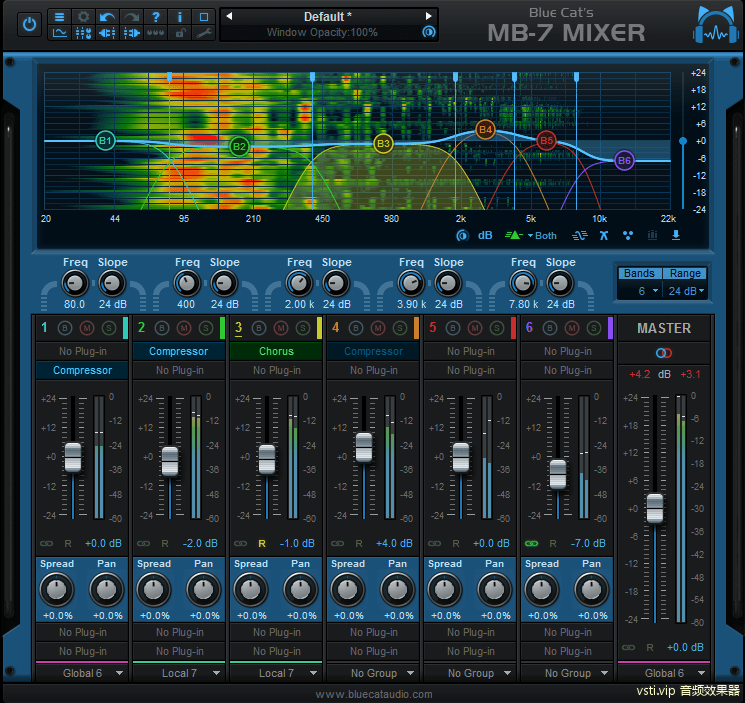The width and height of the screenshot is (745, 703).
Task: Click the B6 band handle on graph
Action: tap(624, 161)
